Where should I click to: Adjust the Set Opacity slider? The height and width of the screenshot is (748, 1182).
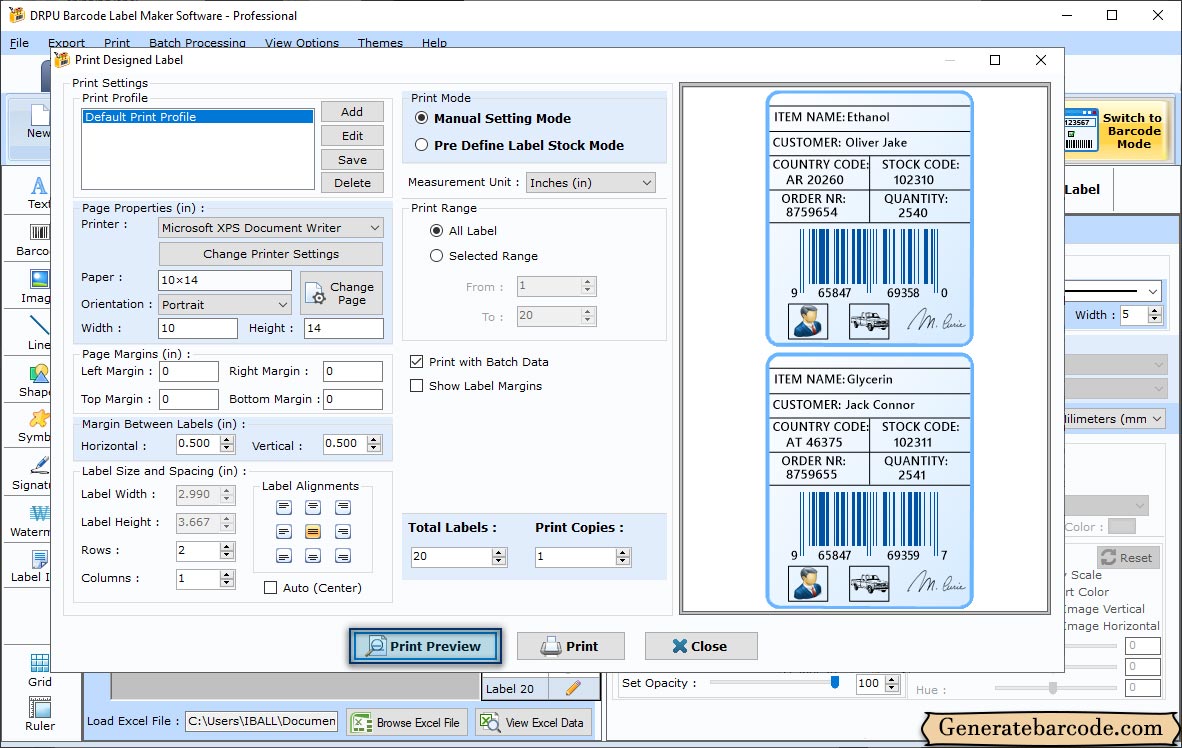(x=834, y=682)
